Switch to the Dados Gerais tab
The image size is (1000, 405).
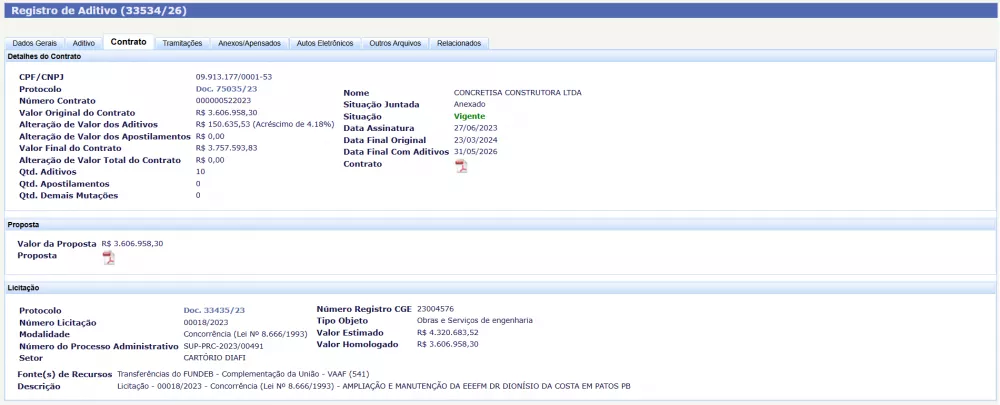pyautogui.click(x=35, y=43)
